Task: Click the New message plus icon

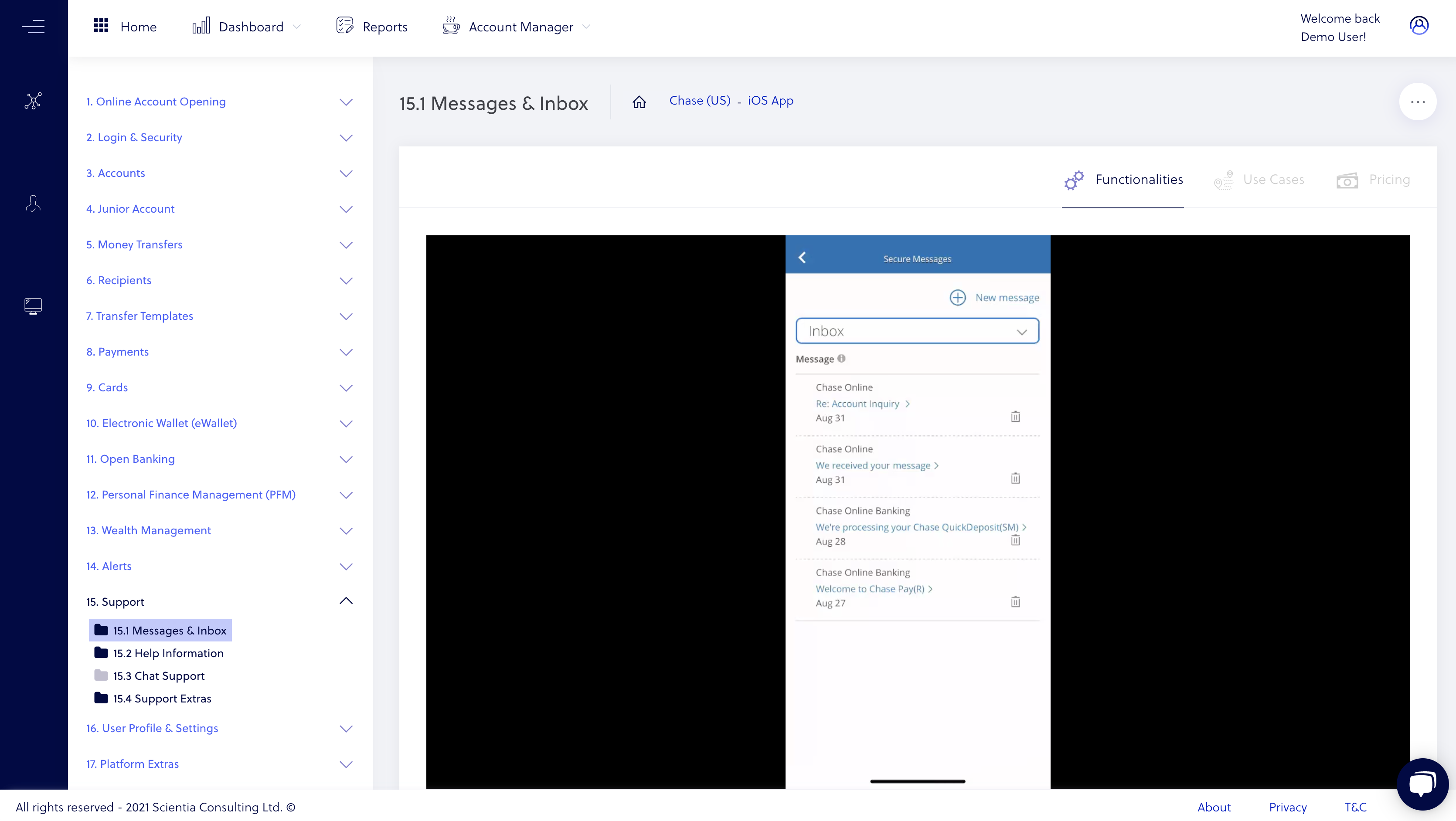Action: point(957,298)
